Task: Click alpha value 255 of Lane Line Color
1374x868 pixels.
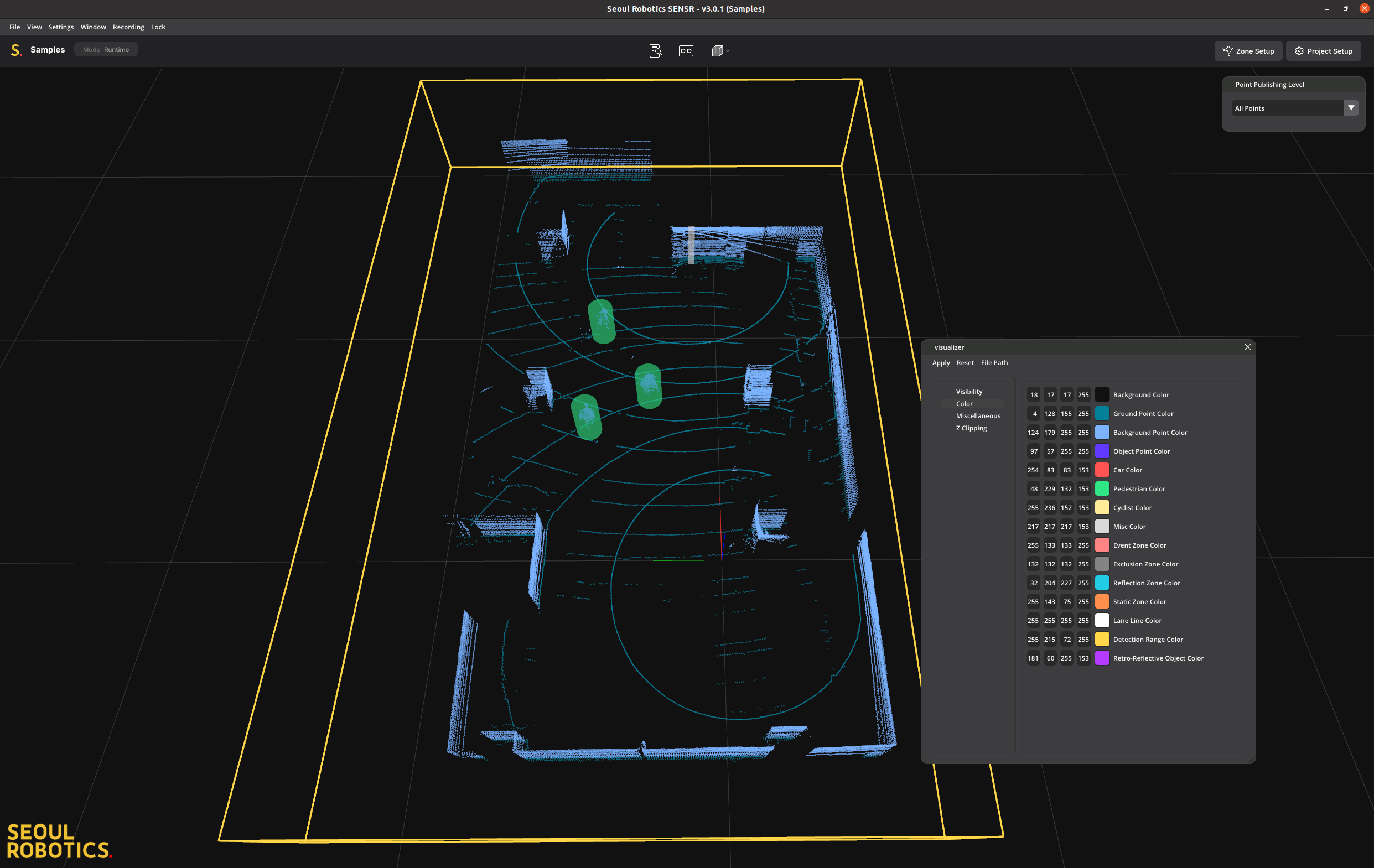Action: click(1083, 621)
